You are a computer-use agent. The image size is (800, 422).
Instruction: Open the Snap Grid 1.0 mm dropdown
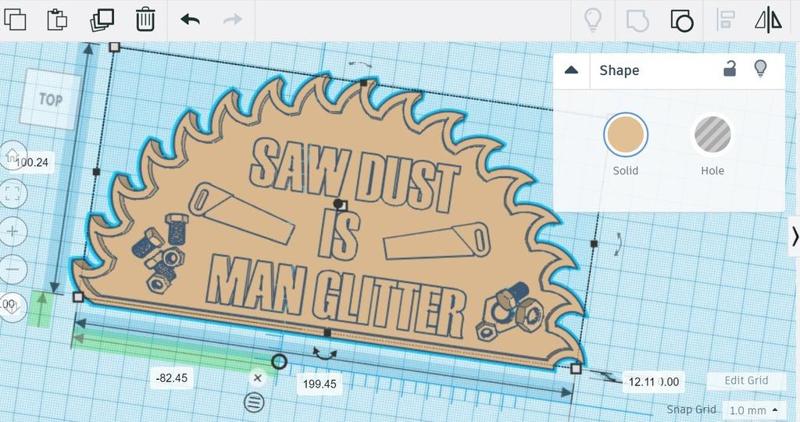[x=754, y=410]
